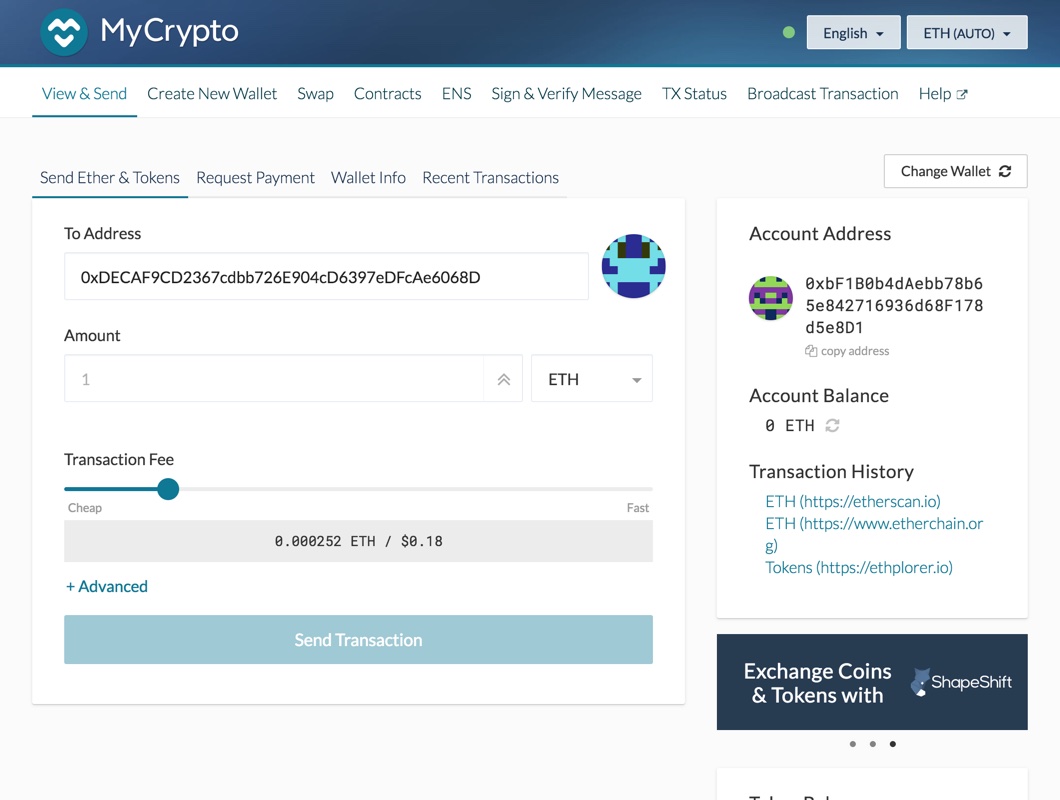Click the green network status dot
The width and height of the screenshot is (1060, 800).
point(789,32)
